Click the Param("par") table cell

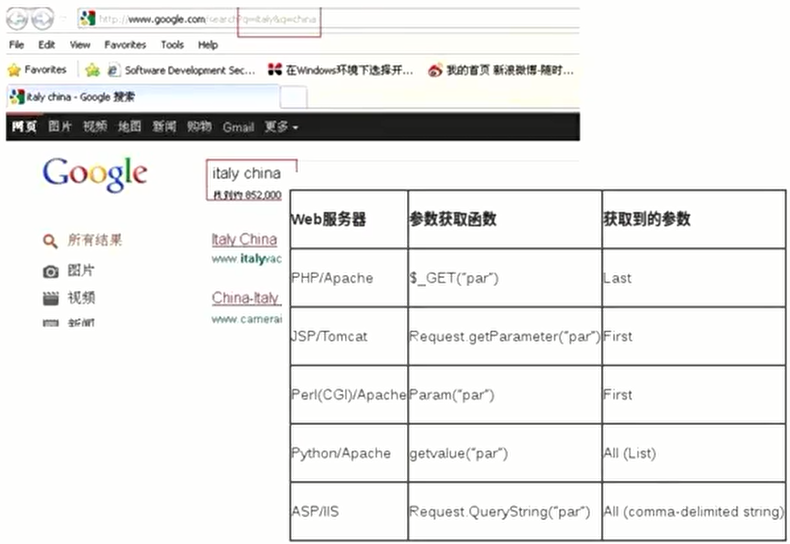pos(504,394)
